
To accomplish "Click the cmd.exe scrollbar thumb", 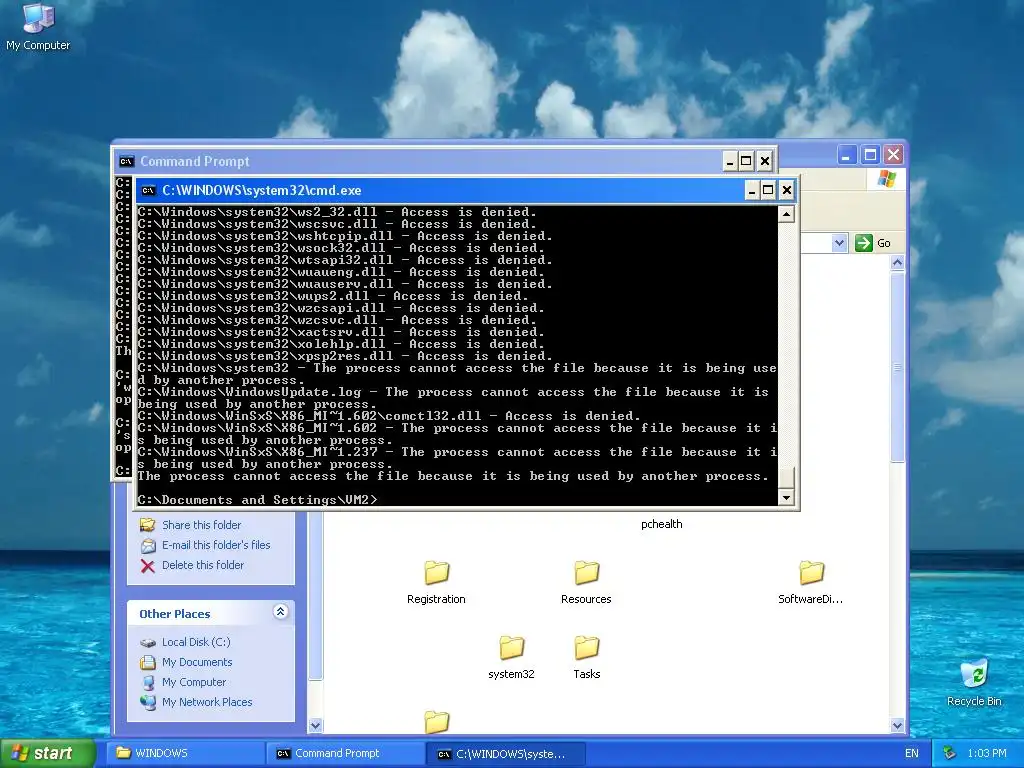I will (786, 478).
